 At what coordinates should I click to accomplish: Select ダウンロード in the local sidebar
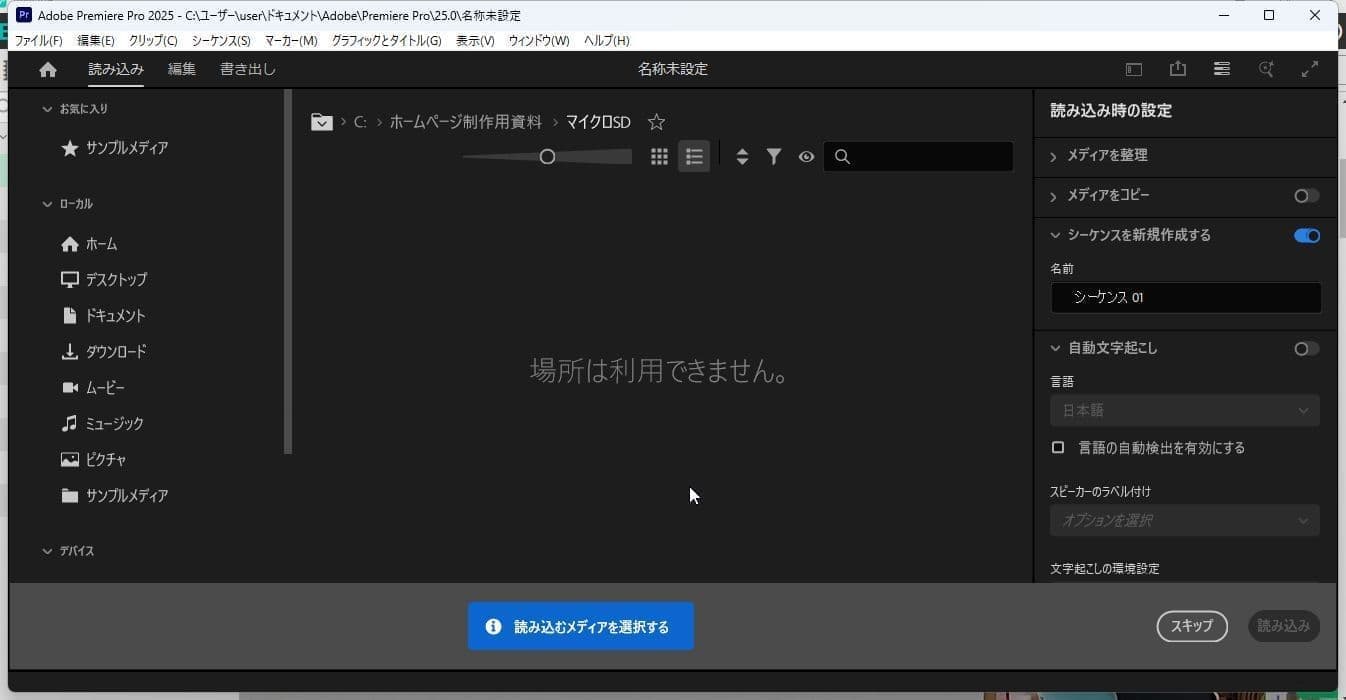pyautogui.click(x=115, y=352)
